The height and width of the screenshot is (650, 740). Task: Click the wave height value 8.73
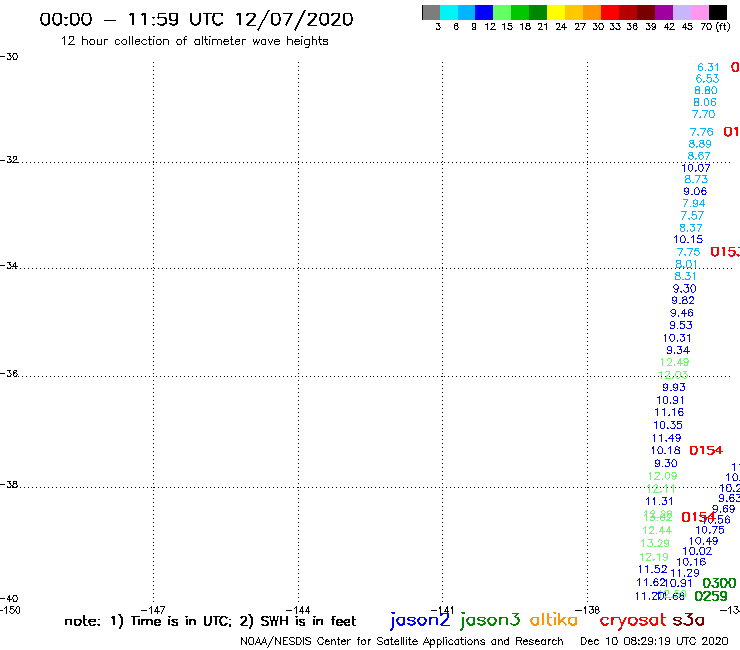pyautogui.click(x=696, y=179)
